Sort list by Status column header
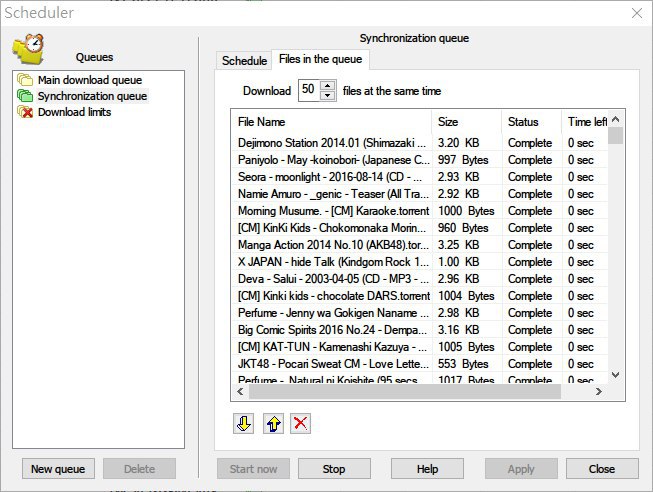 pyautogui.click(x=530, y=122)
